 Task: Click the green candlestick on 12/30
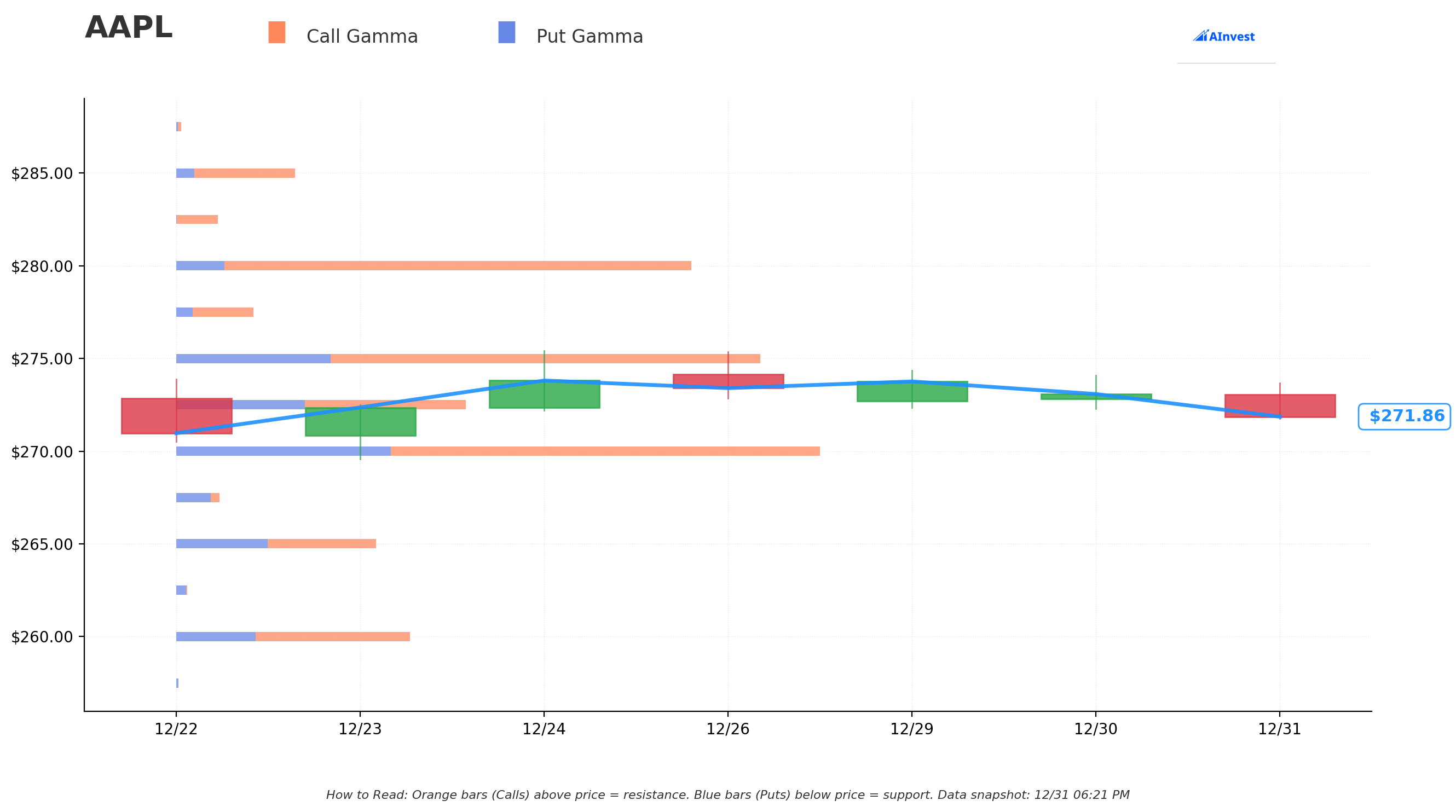pos(1096,397)
